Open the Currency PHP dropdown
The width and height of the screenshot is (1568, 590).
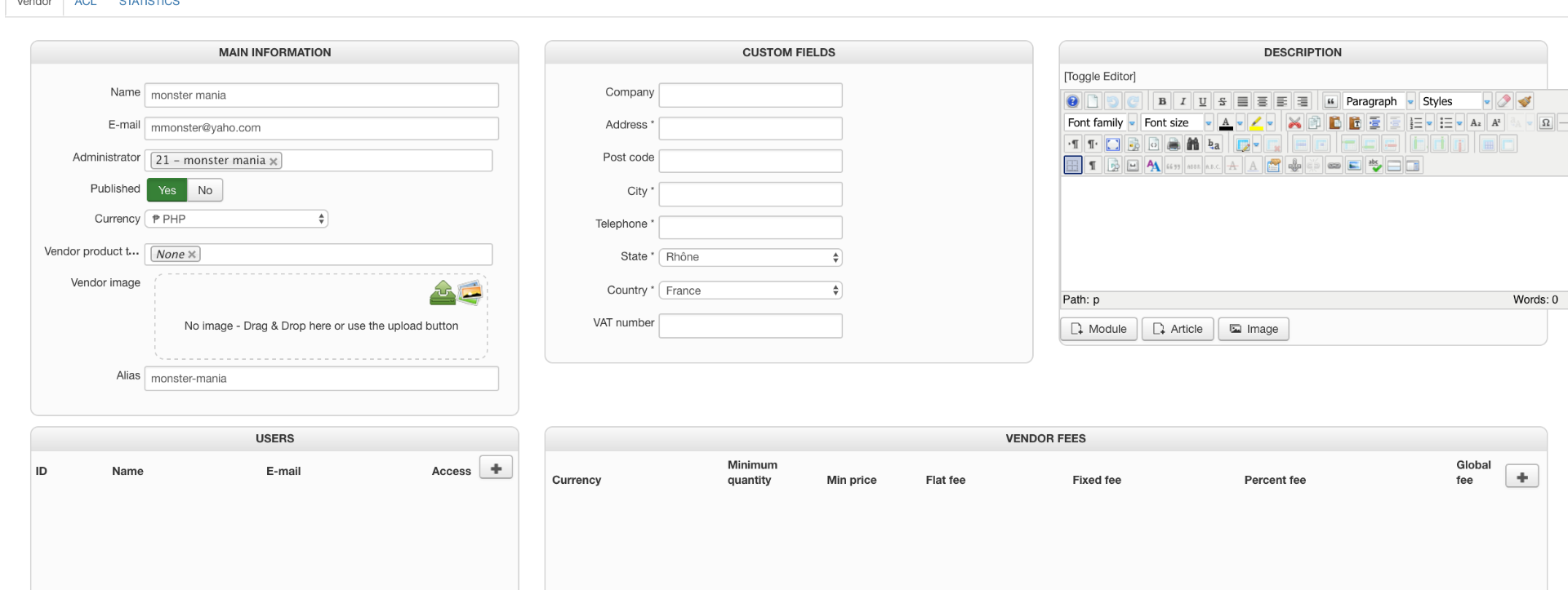(237, 219)
